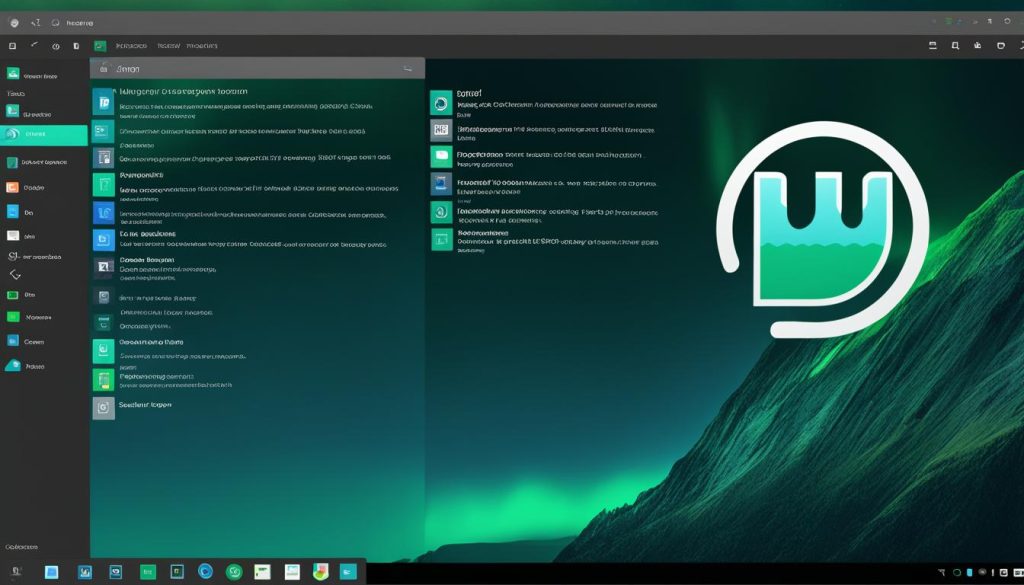The image size is (1024, 585).
Task: Click the green square icon in the dark toolbar
Action: tap(100, 46)
